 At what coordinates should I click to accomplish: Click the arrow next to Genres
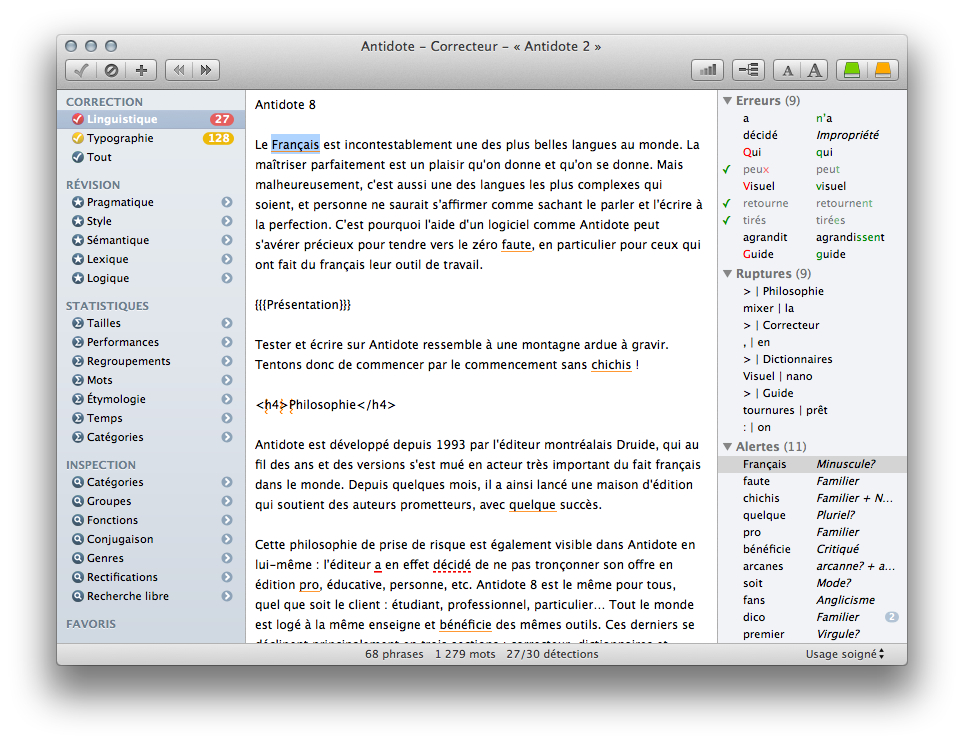point(227,558)
